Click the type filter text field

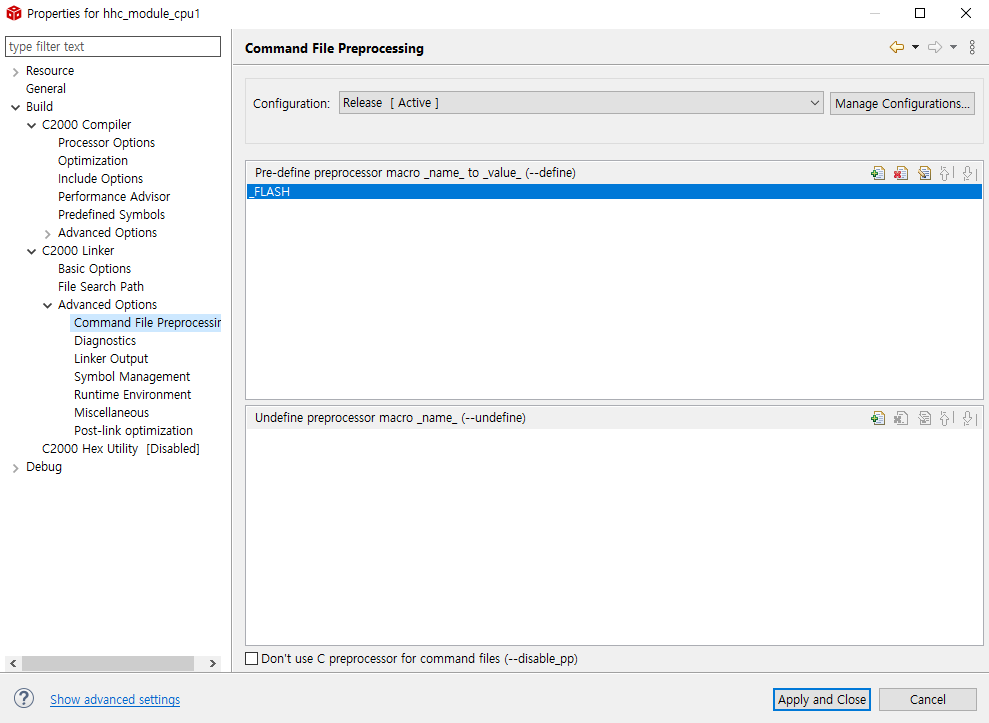[x=113, y=47]
